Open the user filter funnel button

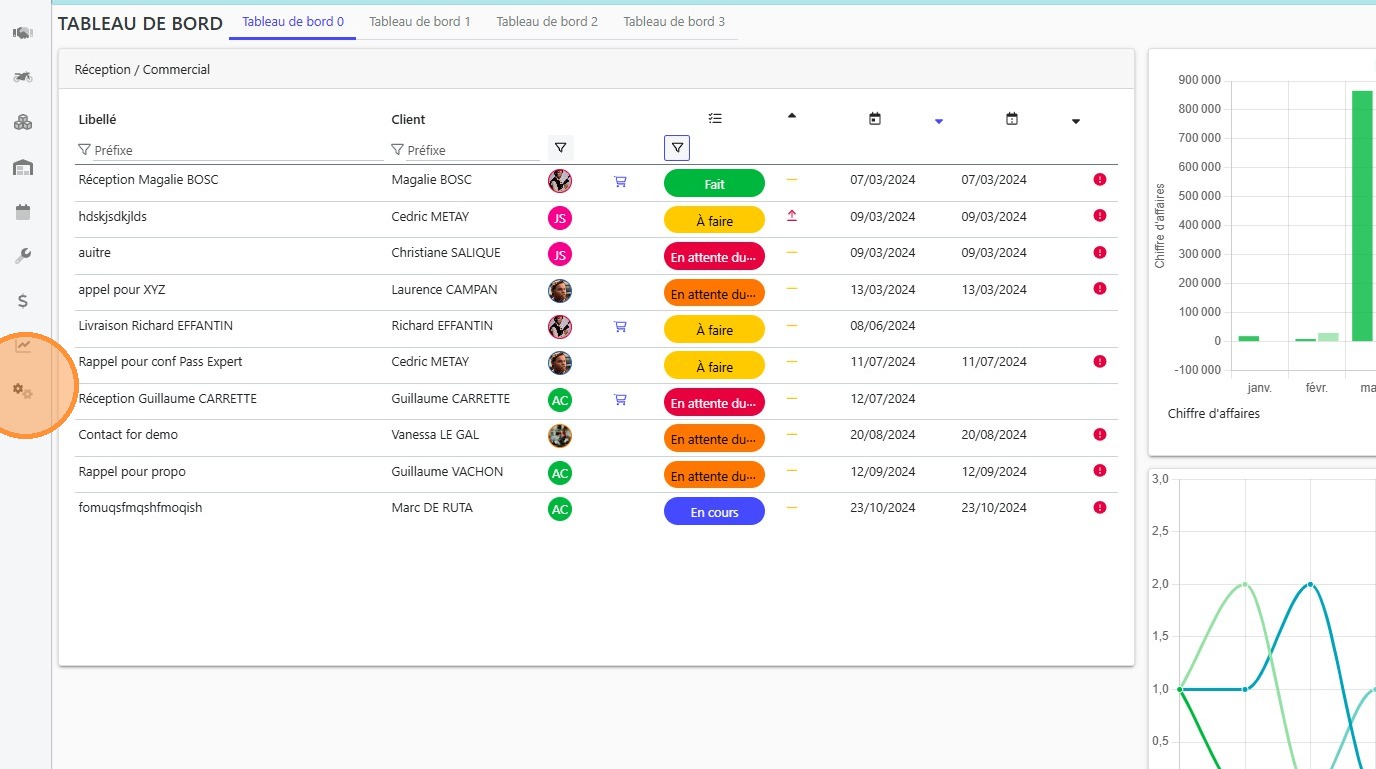pyautogui.click(x=560, y=148)
